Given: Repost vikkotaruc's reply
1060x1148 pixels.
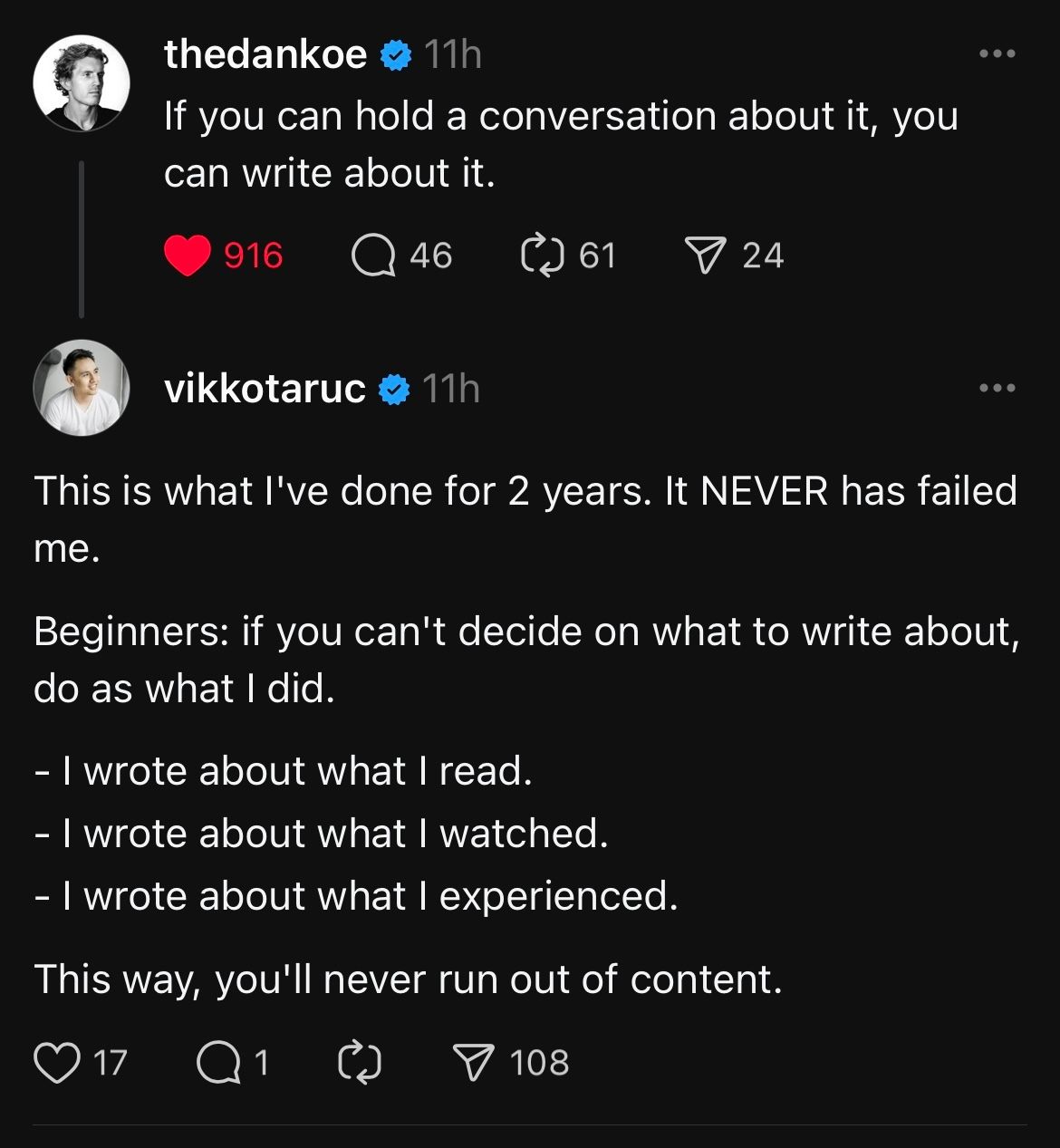Looking at the screenshot, I should (x=360, y=1062).
